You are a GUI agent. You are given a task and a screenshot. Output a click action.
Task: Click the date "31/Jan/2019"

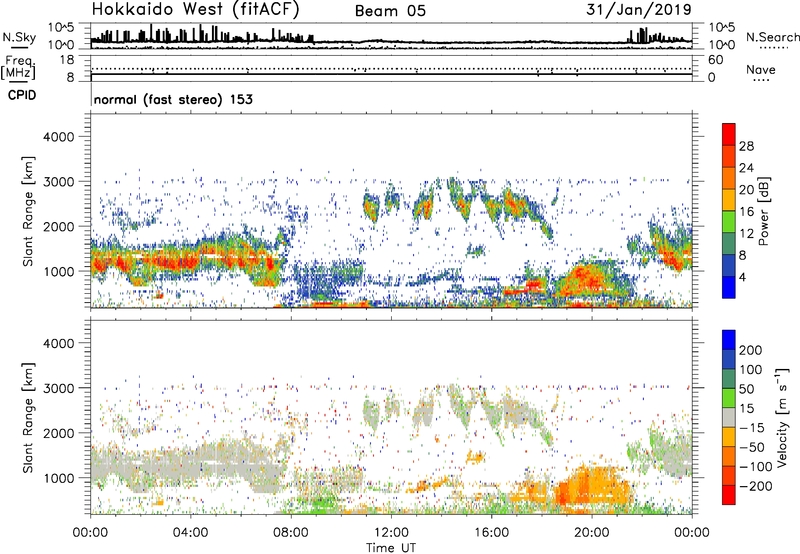pos(639,9)
